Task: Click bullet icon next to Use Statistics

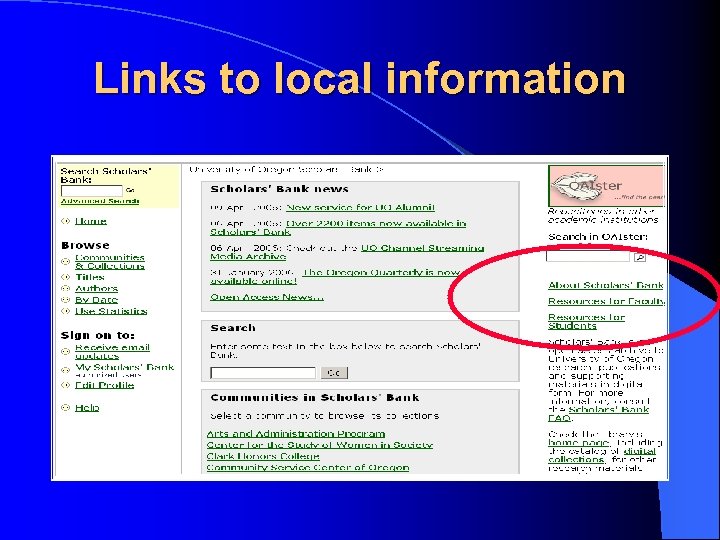Action: point(65,311)
